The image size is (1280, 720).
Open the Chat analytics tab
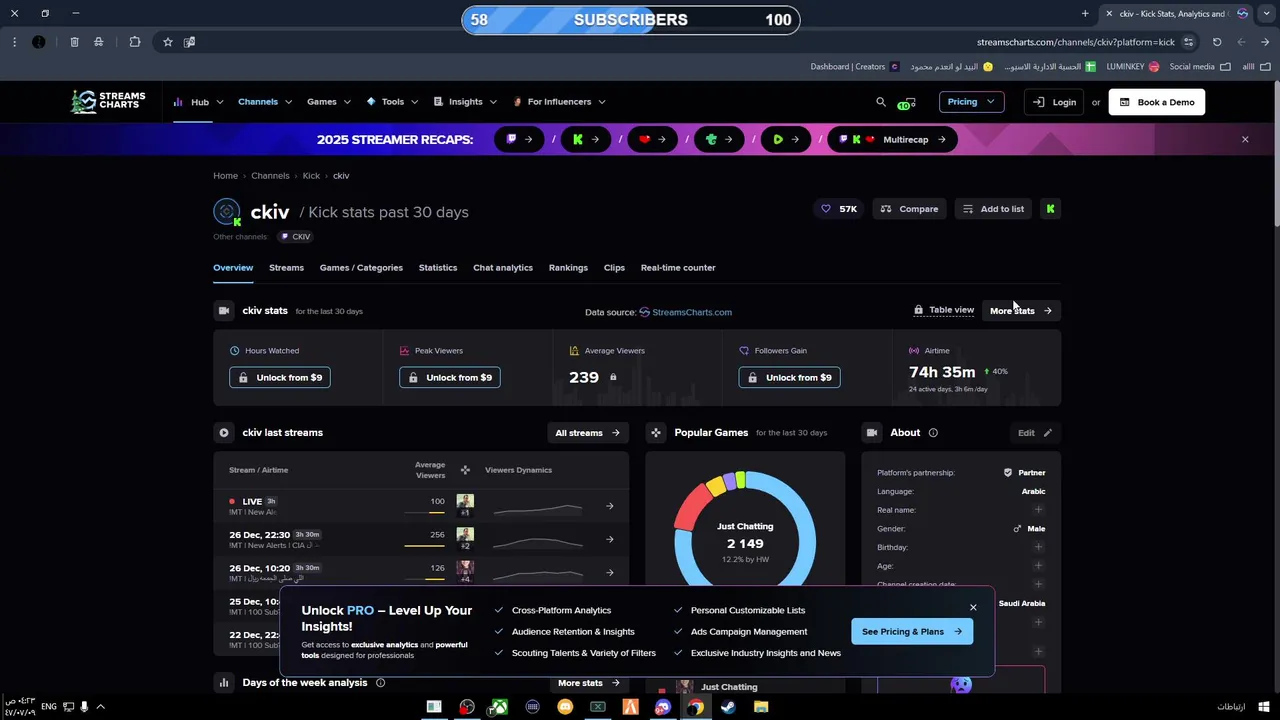[x=503, y=268]
